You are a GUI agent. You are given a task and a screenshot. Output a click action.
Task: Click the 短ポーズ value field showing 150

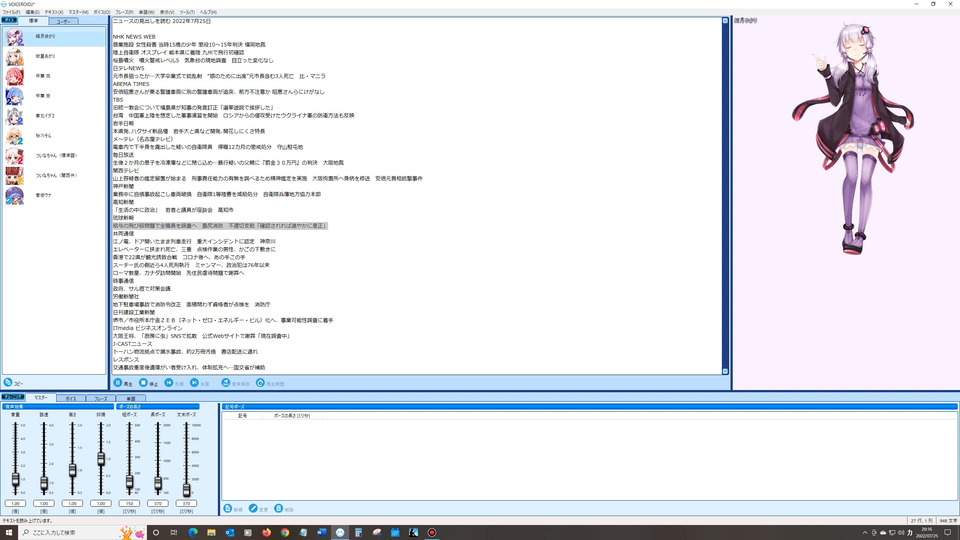coord(129,503)
